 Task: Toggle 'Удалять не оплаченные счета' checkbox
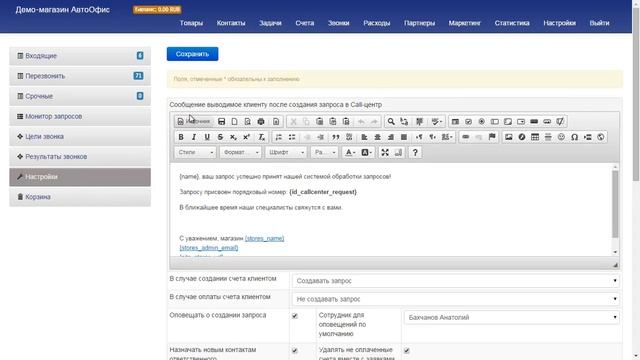pos(407,351)
